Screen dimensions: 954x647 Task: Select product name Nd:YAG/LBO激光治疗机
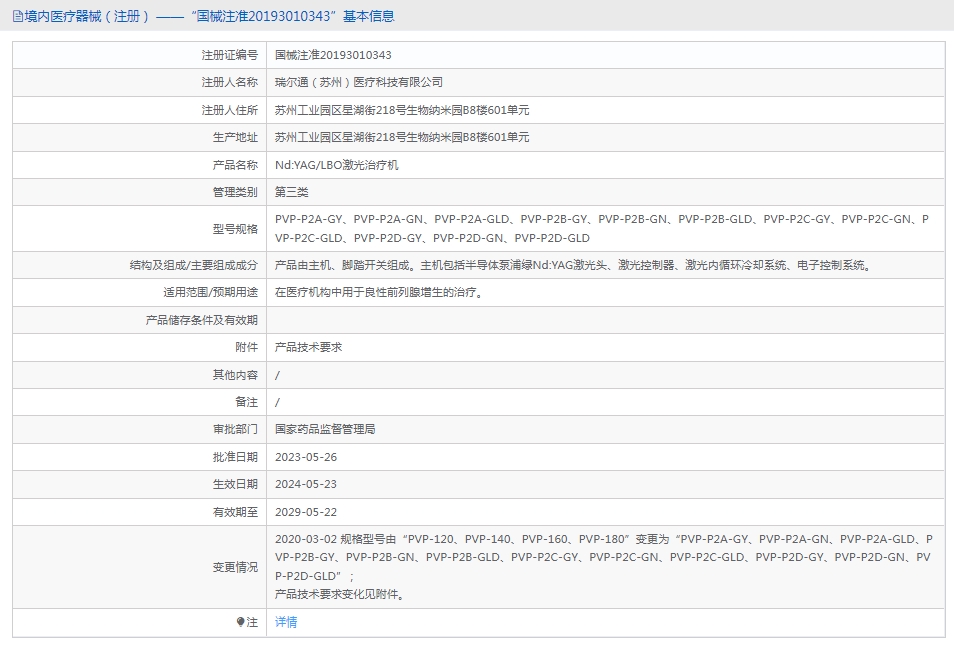click(336, 165)
